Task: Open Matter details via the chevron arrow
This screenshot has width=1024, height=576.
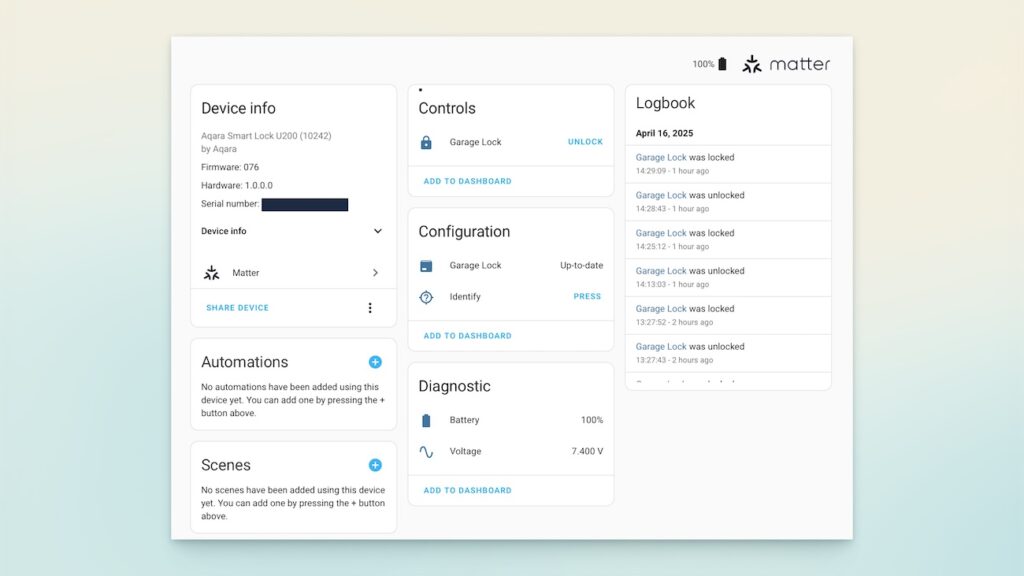Action: (x=376, y=272)
